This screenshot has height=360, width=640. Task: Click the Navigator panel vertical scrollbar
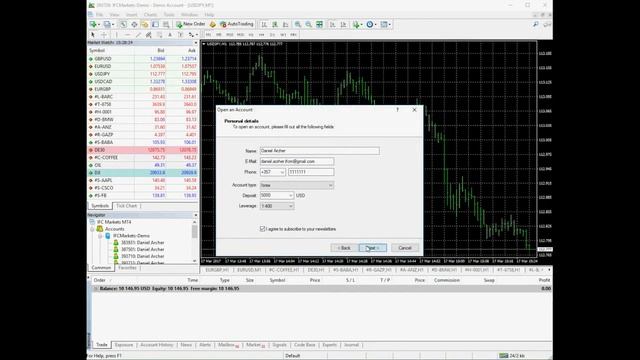coord(195,242)
